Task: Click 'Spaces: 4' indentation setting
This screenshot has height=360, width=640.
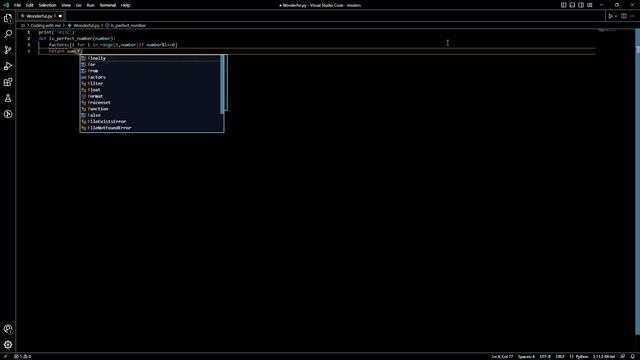Action: 526,356
